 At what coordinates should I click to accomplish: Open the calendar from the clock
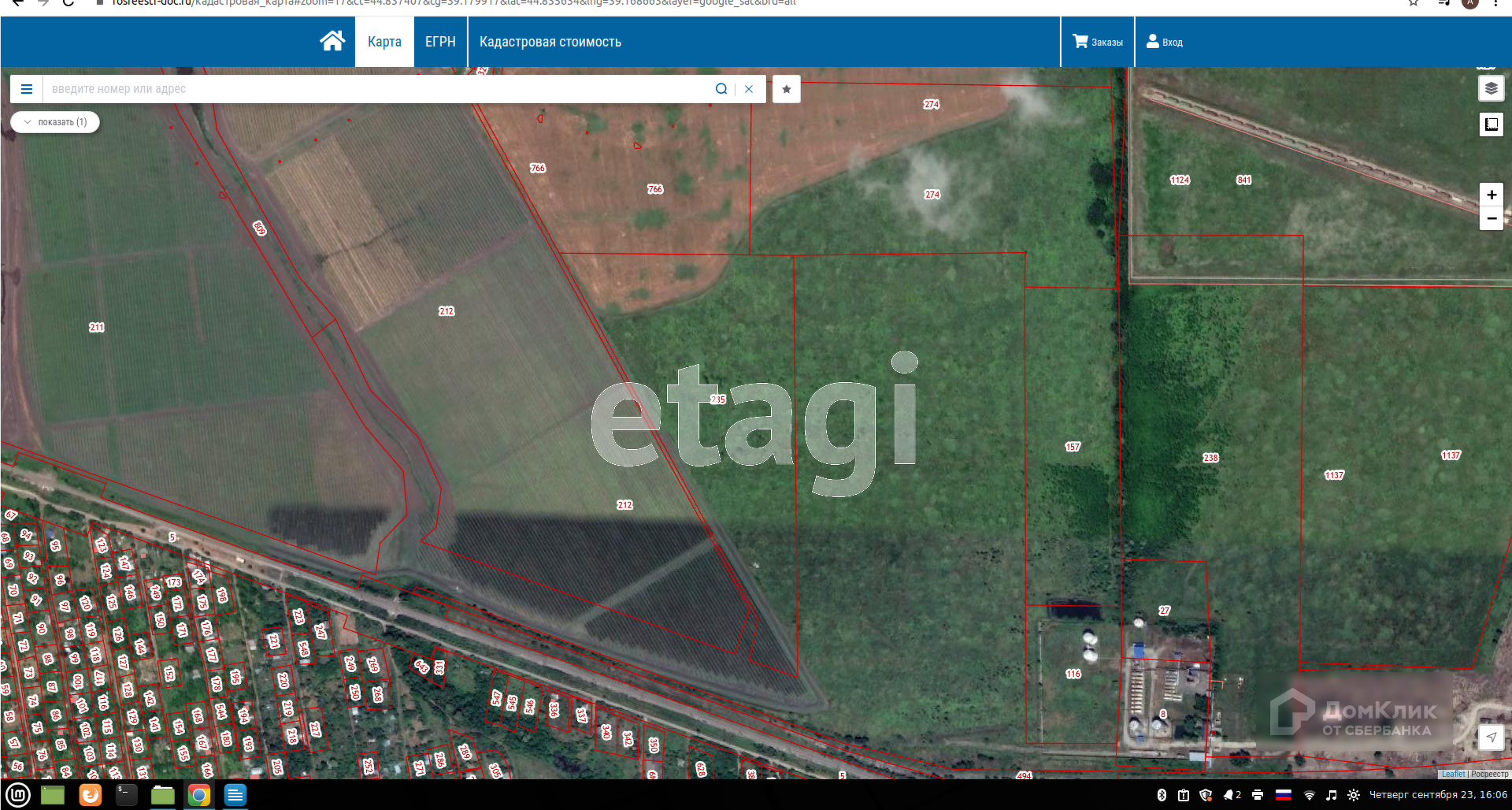(1438, 795)
